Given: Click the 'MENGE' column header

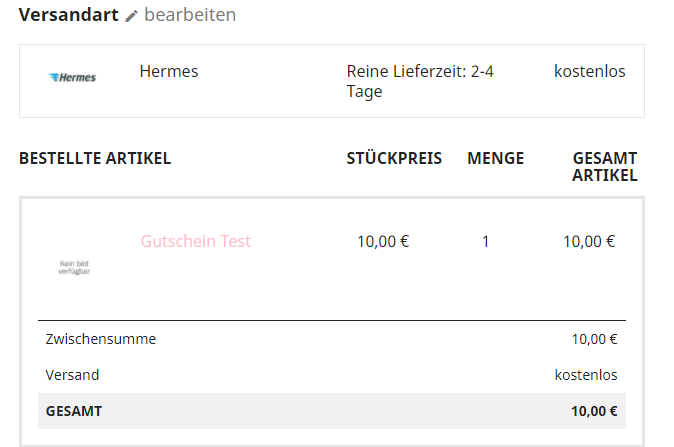Looking at the screenshot, I should coord(495,158).
